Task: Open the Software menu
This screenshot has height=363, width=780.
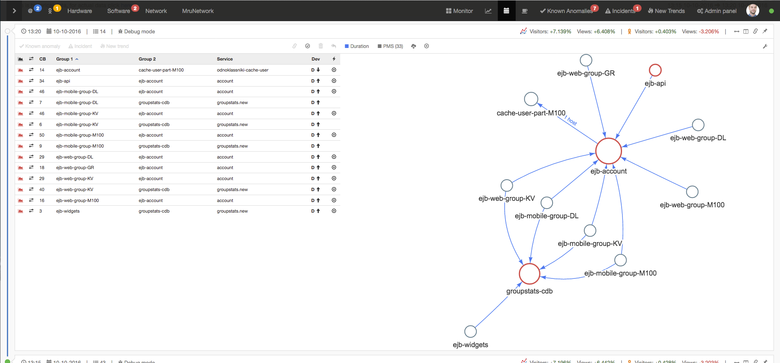Action: point(118,10)
